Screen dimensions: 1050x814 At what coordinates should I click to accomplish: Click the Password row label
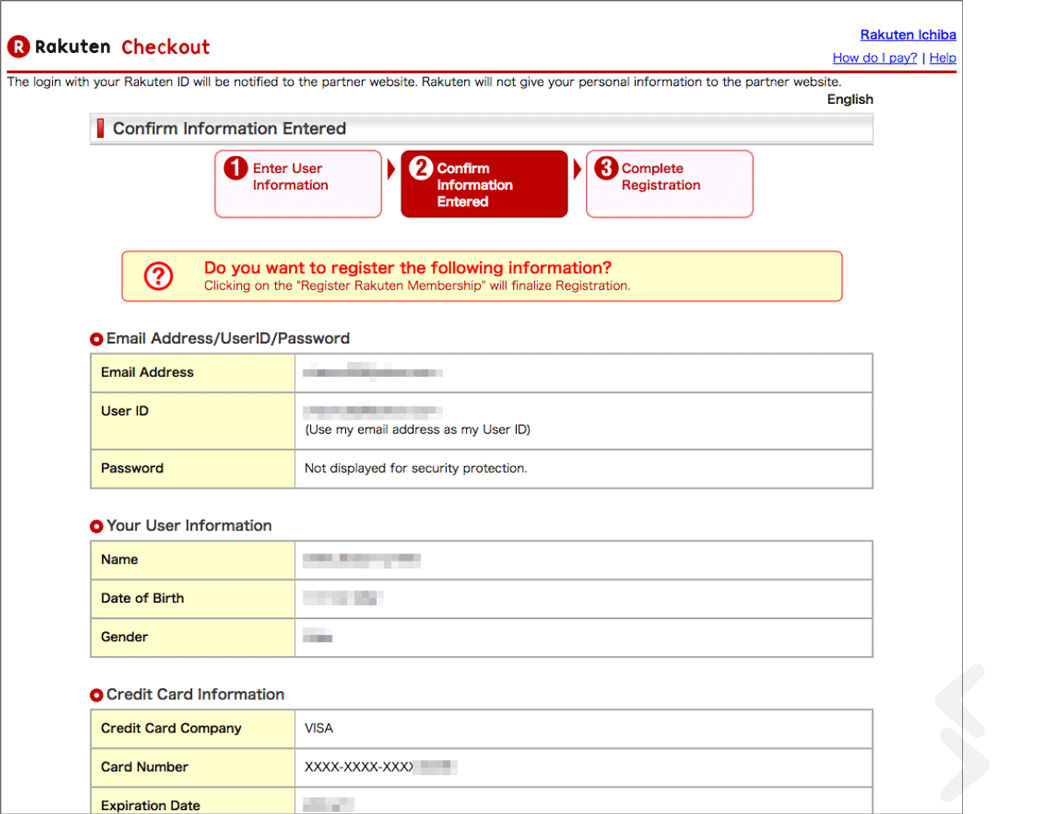pos(132,468)
